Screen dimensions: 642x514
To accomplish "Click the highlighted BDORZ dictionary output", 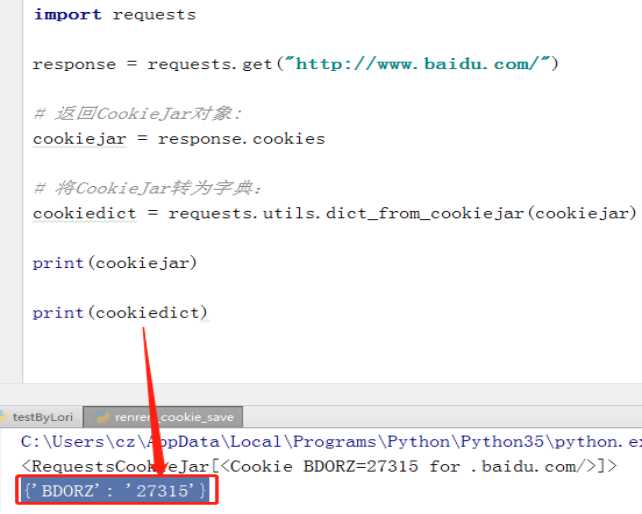I will click(115, 491).
